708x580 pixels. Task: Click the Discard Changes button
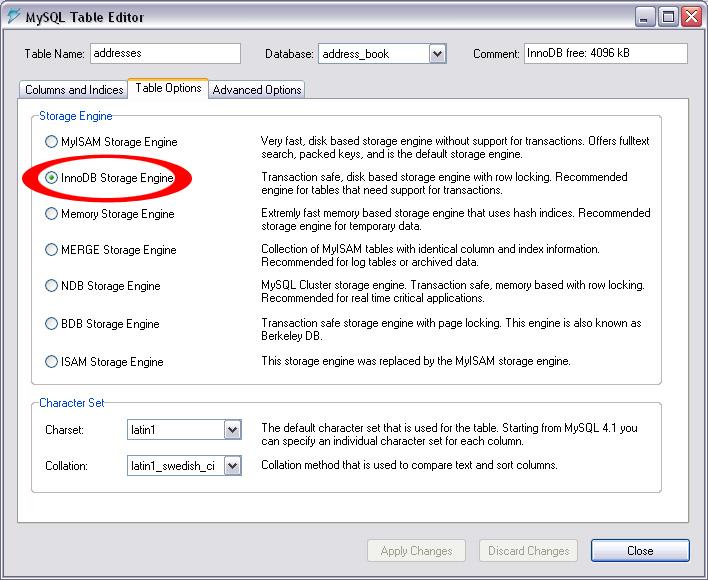528,551
